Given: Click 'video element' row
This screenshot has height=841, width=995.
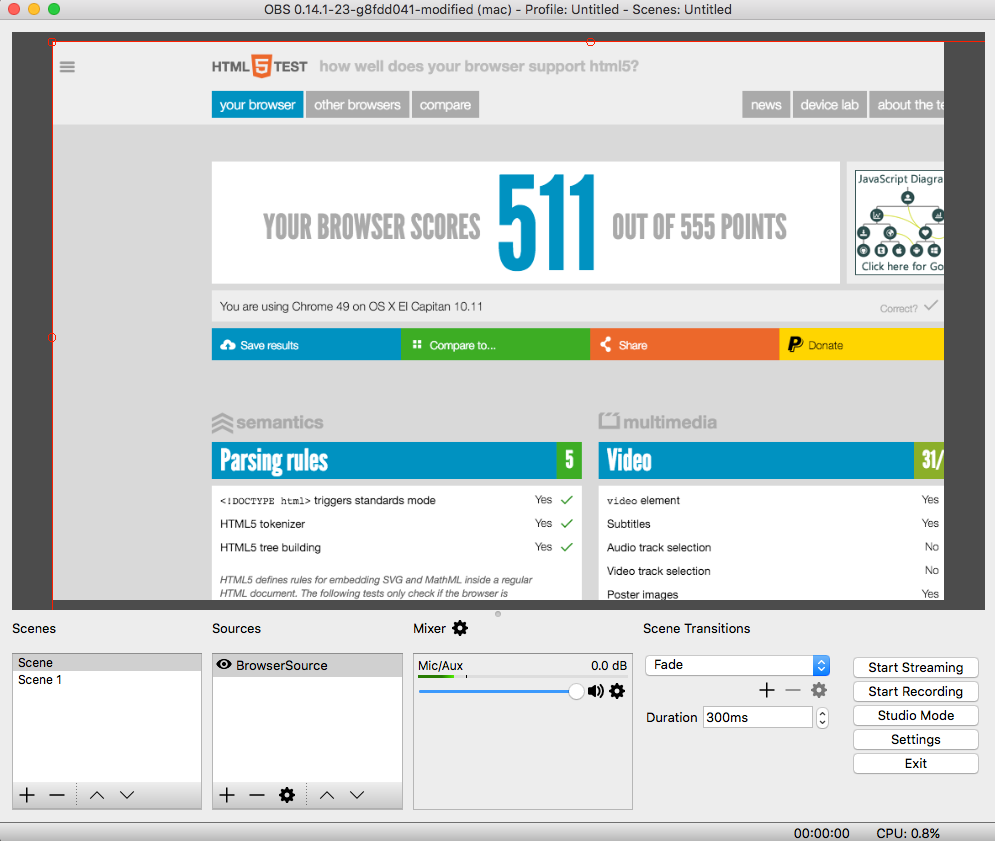Looking at the screenshot, I should point(772,500).
